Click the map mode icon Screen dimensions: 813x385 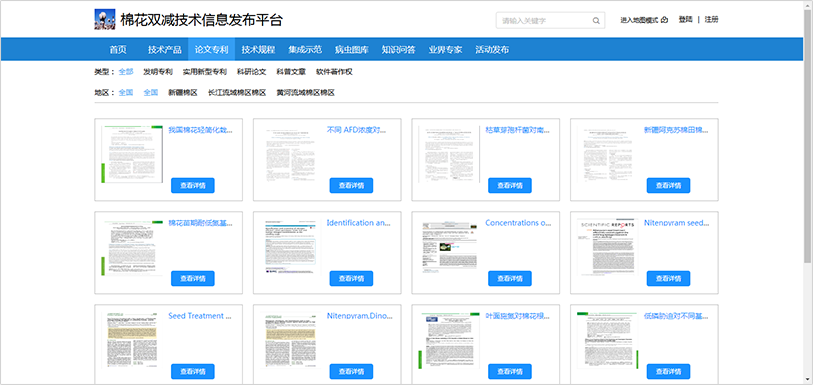click(665, 20)
